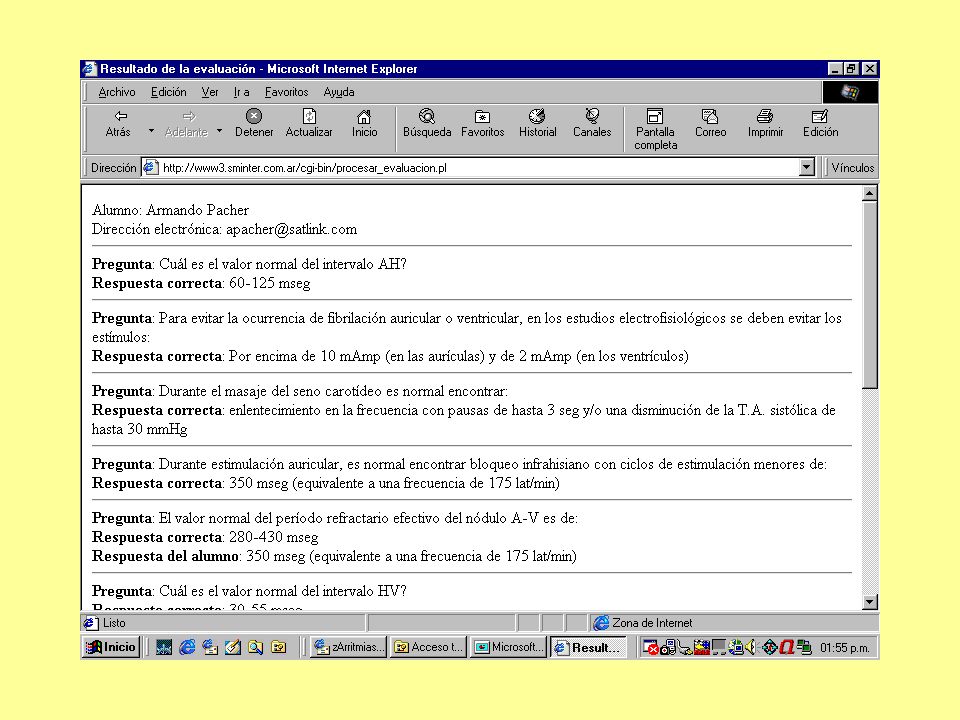Click the Respuesta del alumno line
This screenshot has width=960, height=720.
pos(334,557)
